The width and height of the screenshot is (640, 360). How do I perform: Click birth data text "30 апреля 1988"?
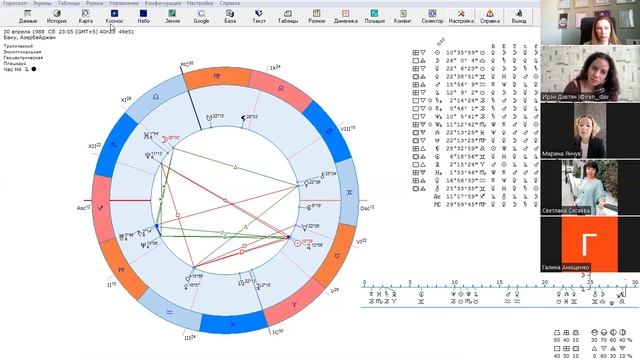(24, 31)
